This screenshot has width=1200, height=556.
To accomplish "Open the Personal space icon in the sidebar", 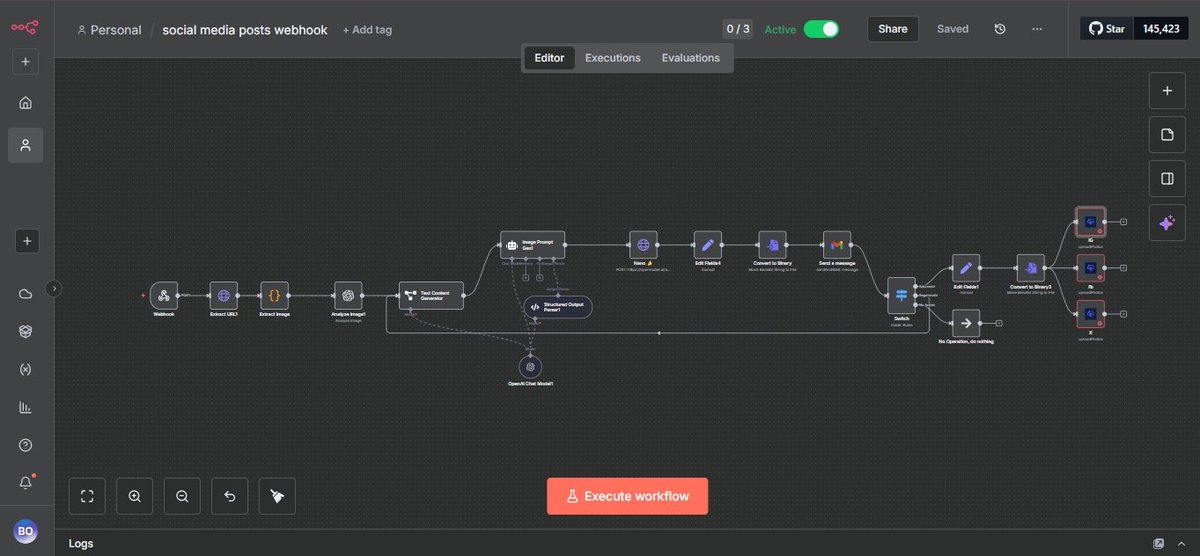I will [25, 145].
